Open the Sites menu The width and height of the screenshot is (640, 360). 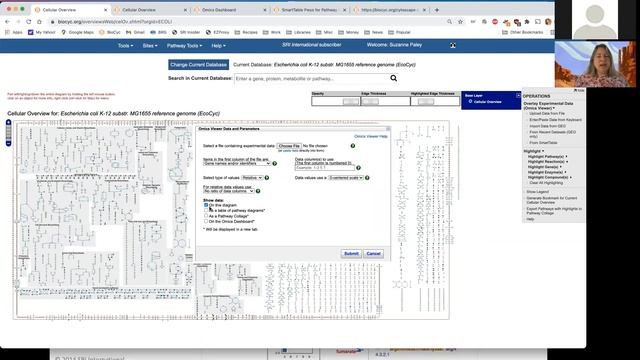pos(150,46)
